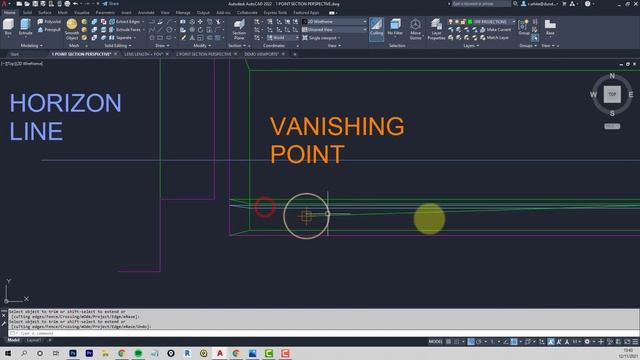
Task: Click the search keyword input field
Action: pyautogui.click(x=481, y=4)
